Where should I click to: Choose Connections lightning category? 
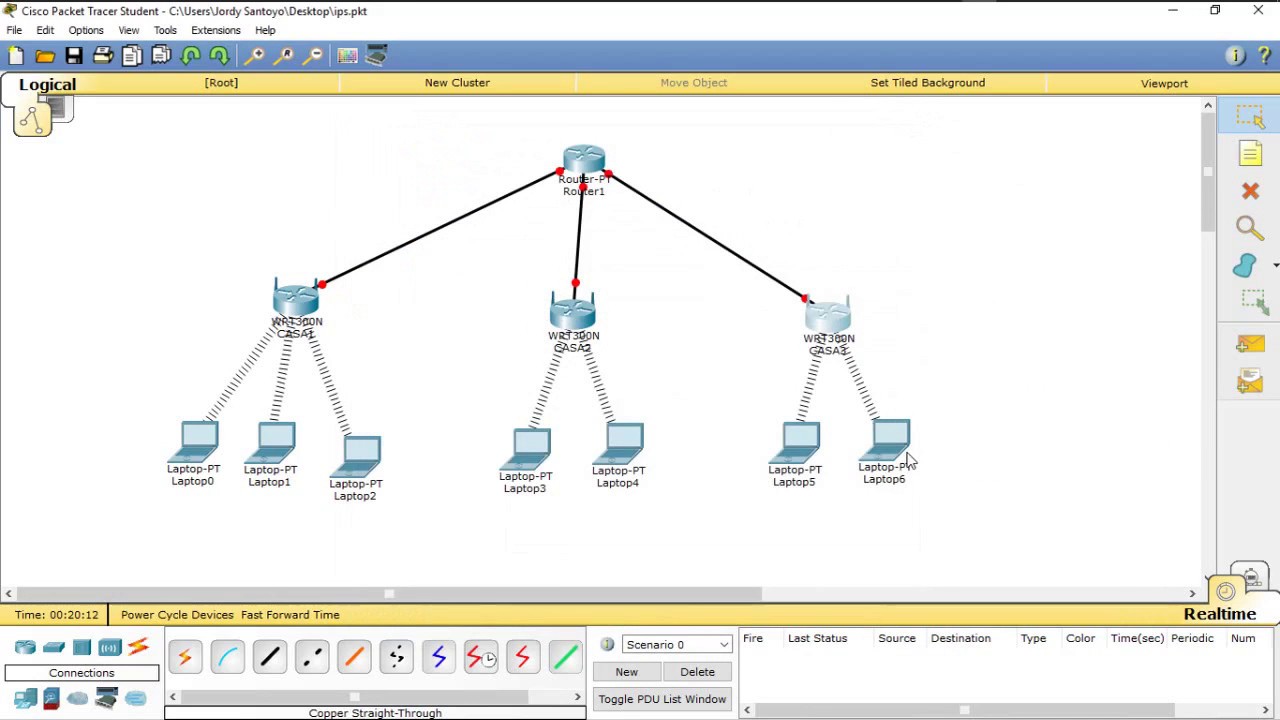(x=138, y=647)
